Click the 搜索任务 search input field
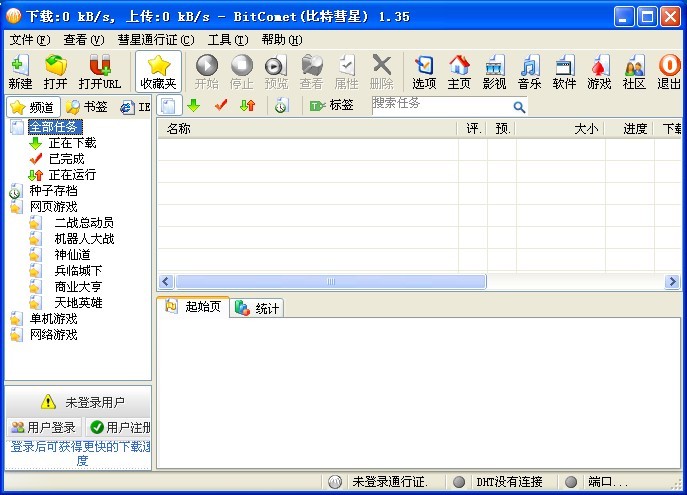The width and height of the screenshot is (687, 495). [x=440, y=104]
